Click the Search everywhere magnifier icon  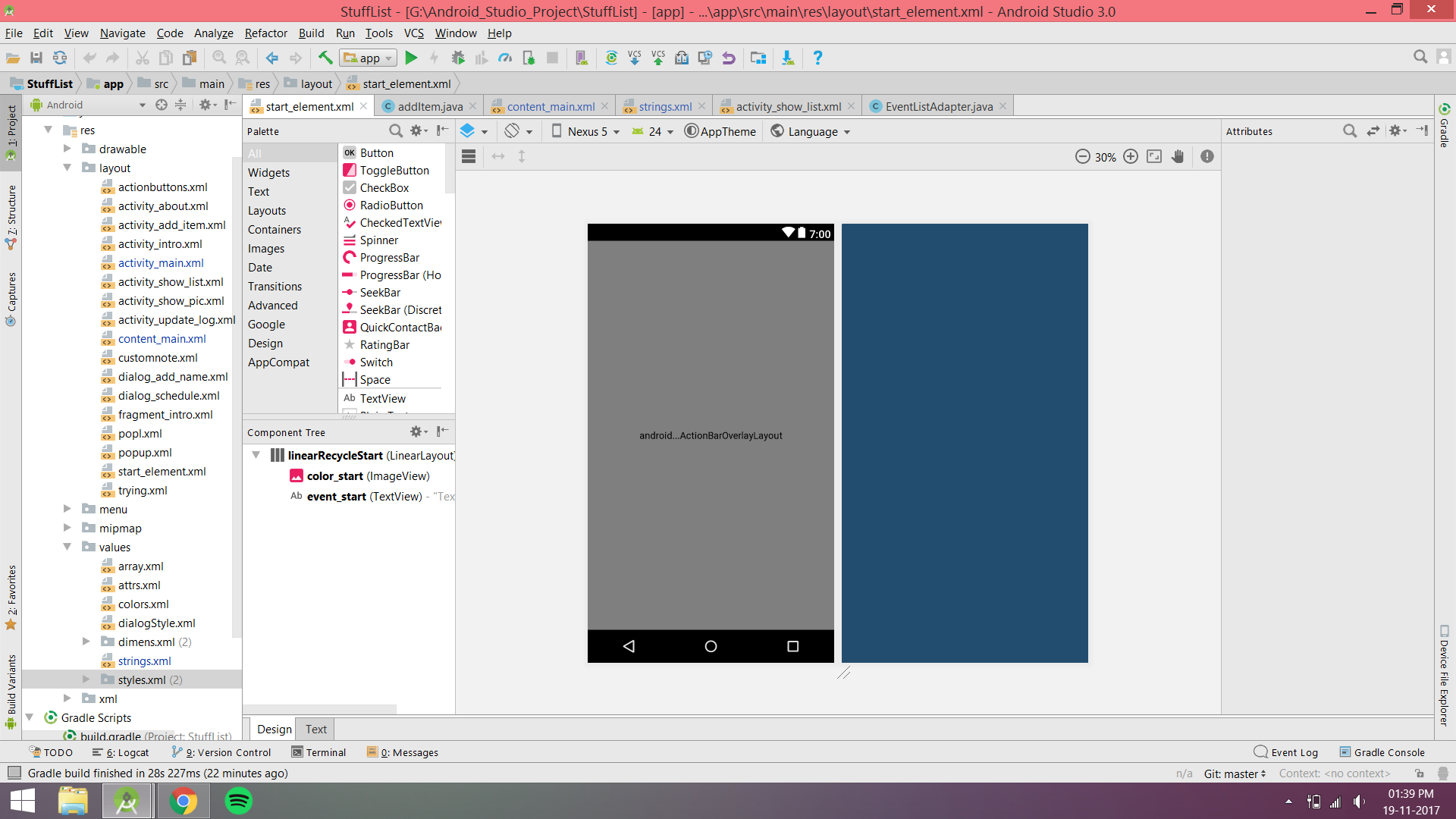coord(1420,56)
